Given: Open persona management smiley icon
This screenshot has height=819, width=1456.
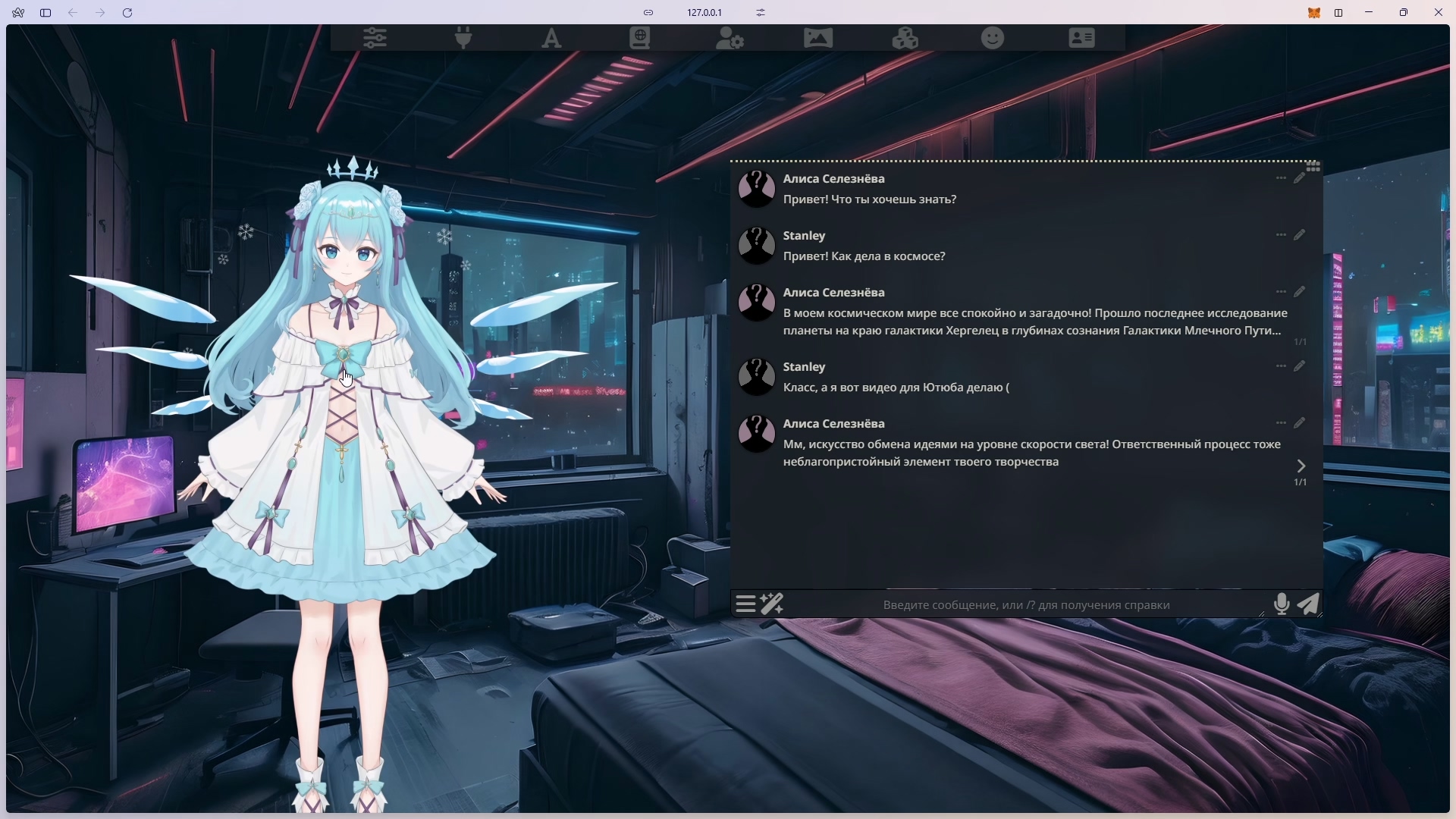Looking at the screenshot, I should tap(993, 38).
